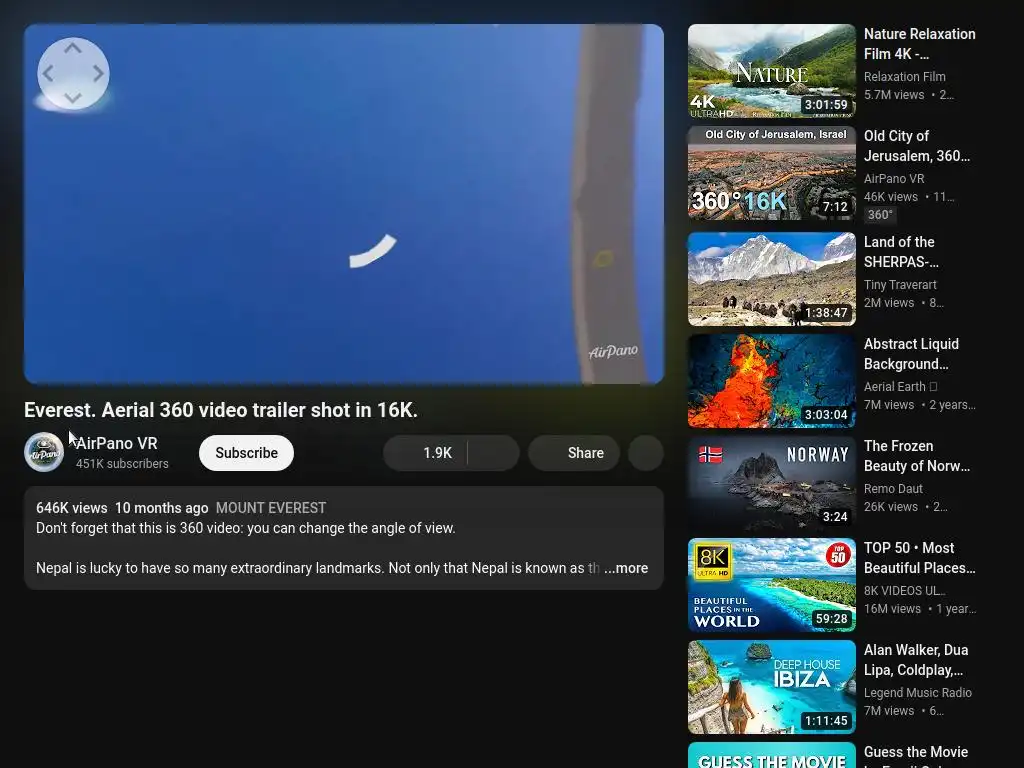Open AirPano VR channel name link

click(117, 443)
